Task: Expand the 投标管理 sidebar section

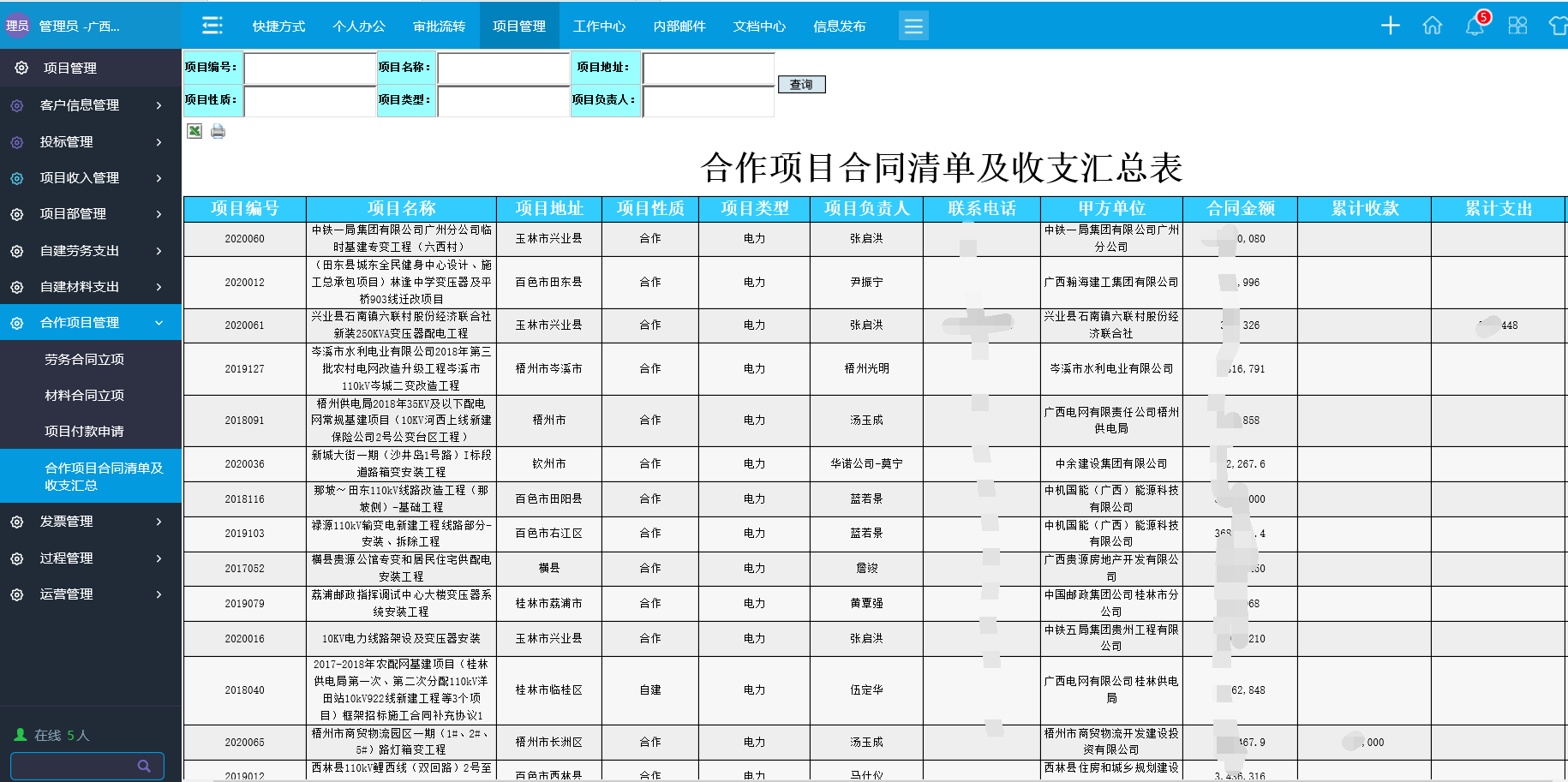Action: [91, 142]
